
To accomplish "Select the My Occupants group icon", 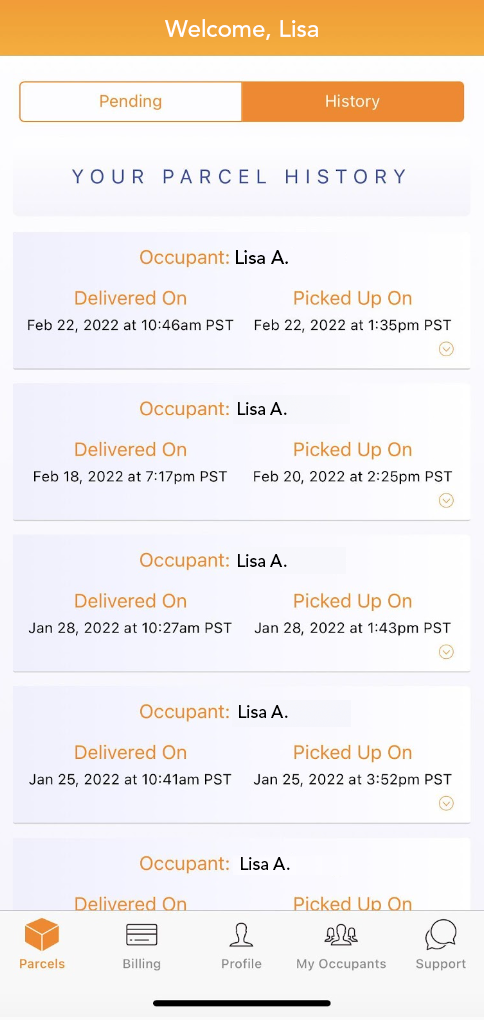I will point(341,935).
